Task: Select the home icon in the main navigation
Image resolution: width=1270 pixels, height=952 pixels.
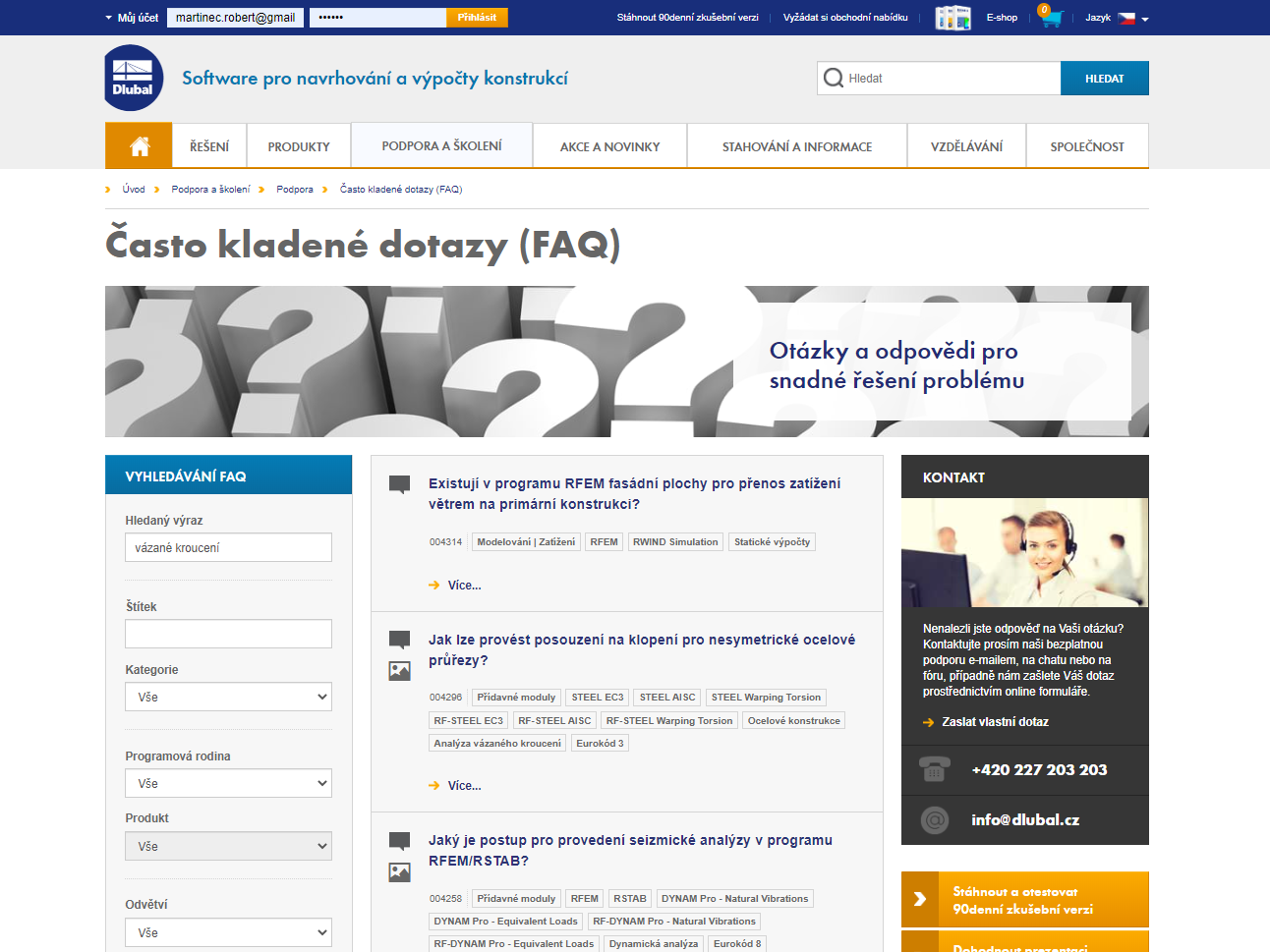Action: pyautogui.click(x=139, y=144)
